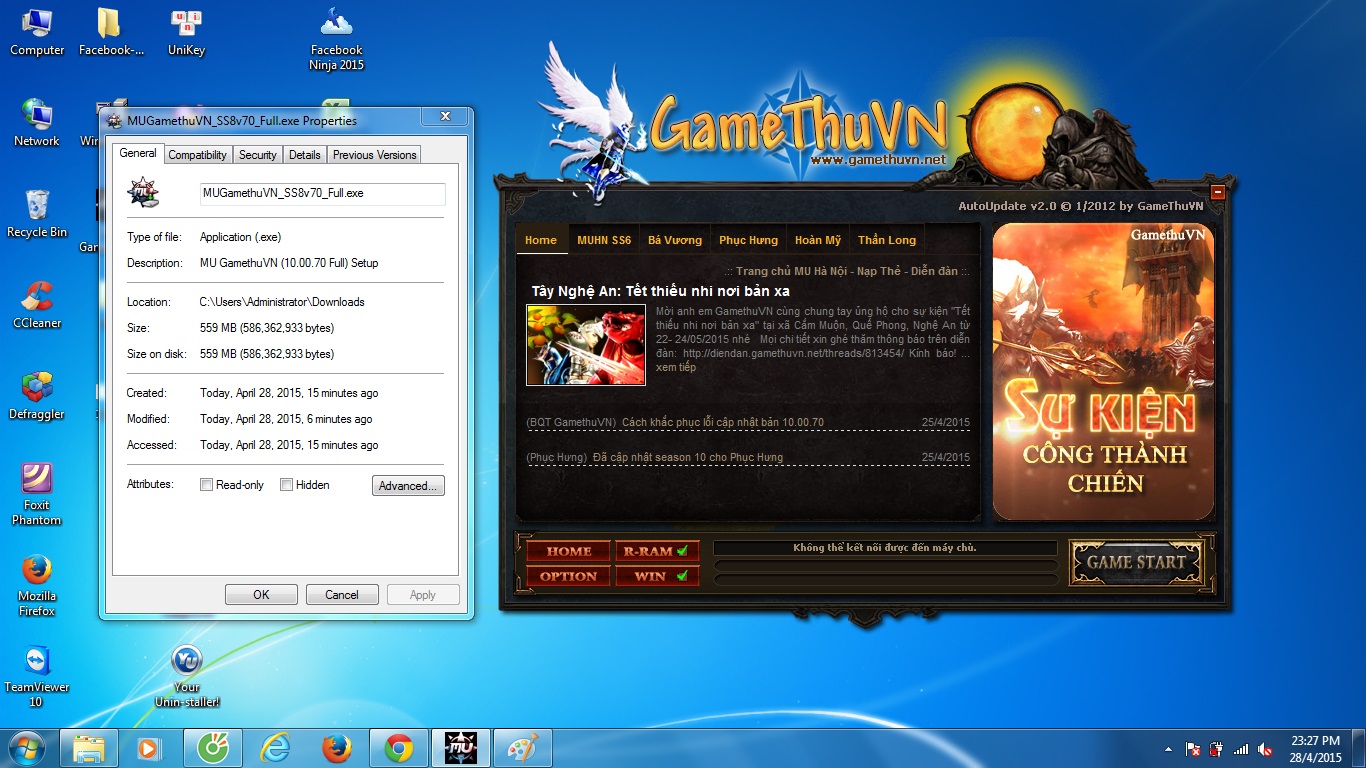Open the Previous Versions tab

[374, 155]
